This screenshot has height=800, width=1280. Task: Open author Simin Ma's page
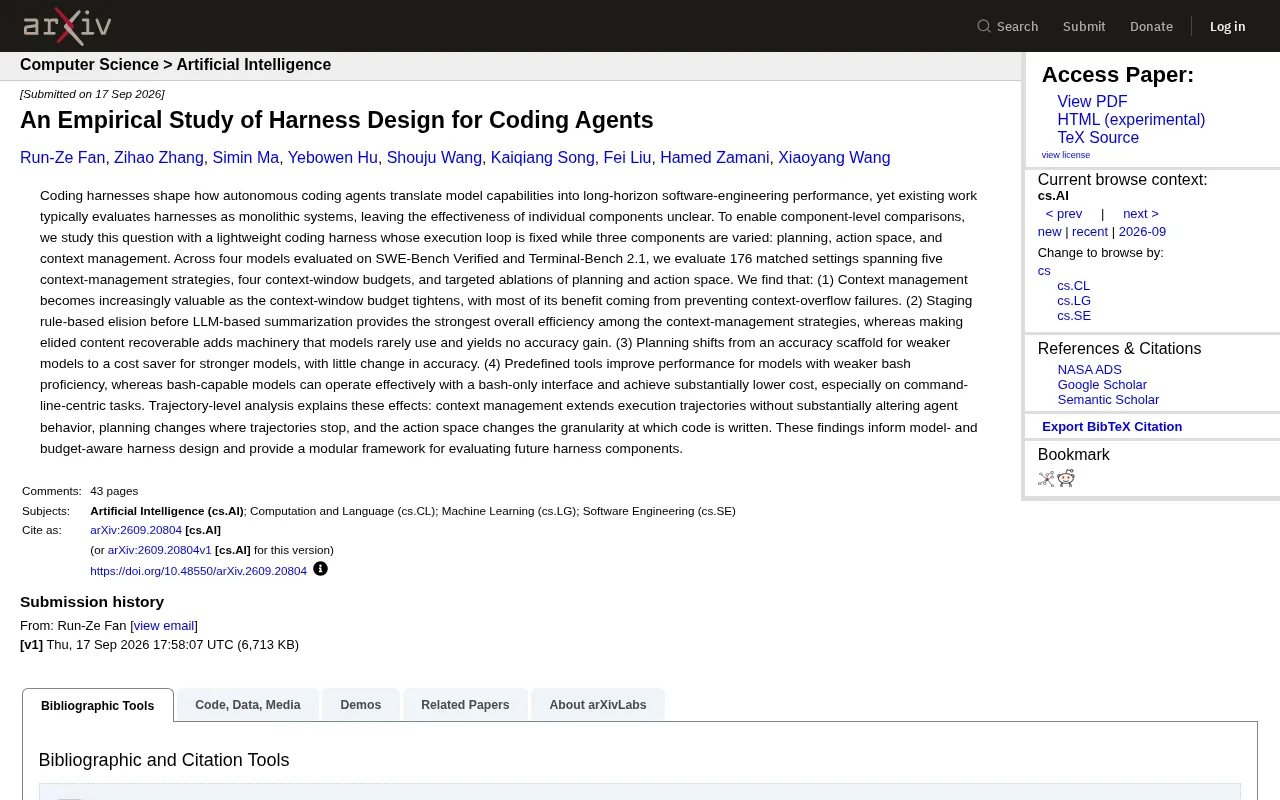click(x=246, y=158)
